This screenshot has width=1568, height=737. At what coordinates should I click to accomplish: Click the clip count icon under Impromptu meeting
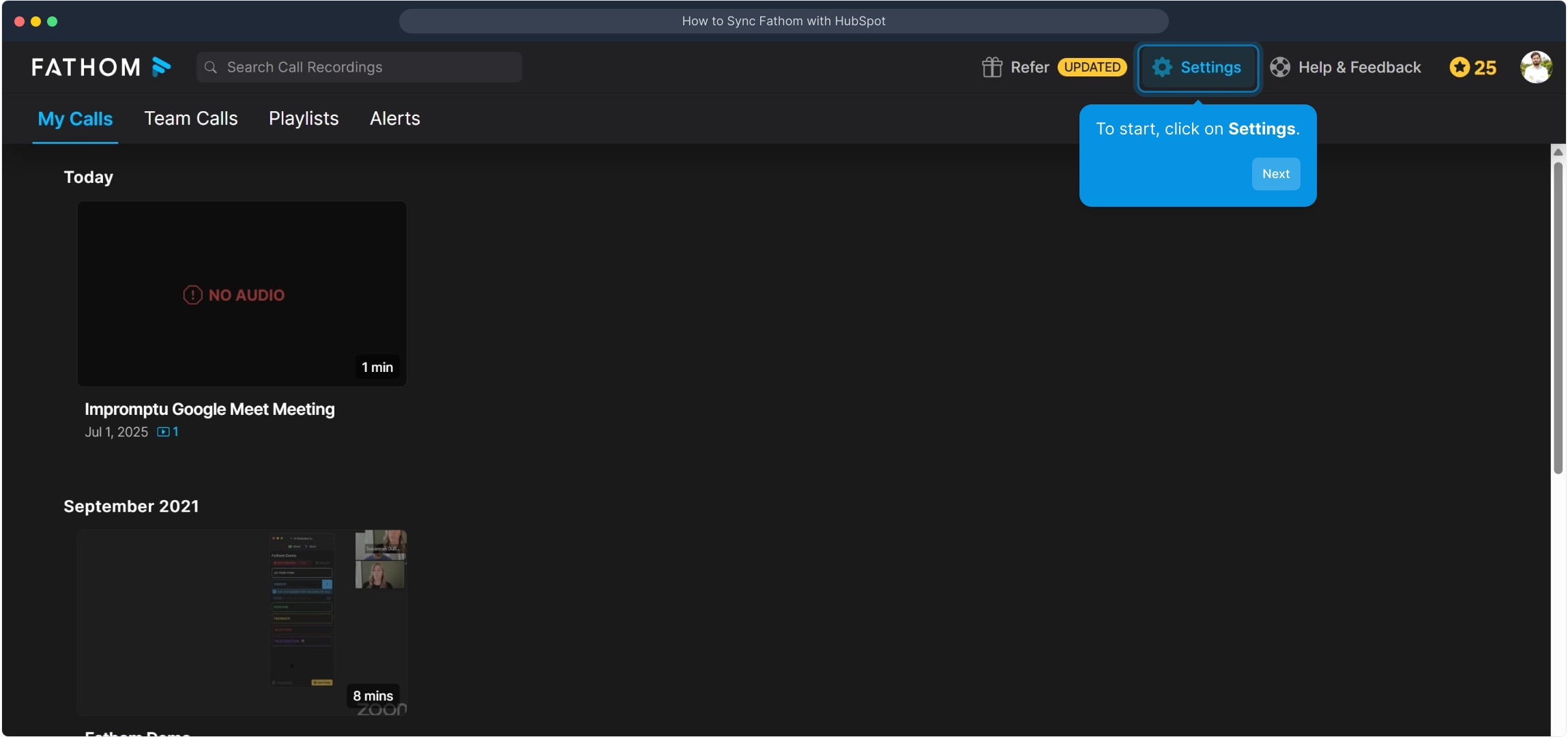click(164, 431)
